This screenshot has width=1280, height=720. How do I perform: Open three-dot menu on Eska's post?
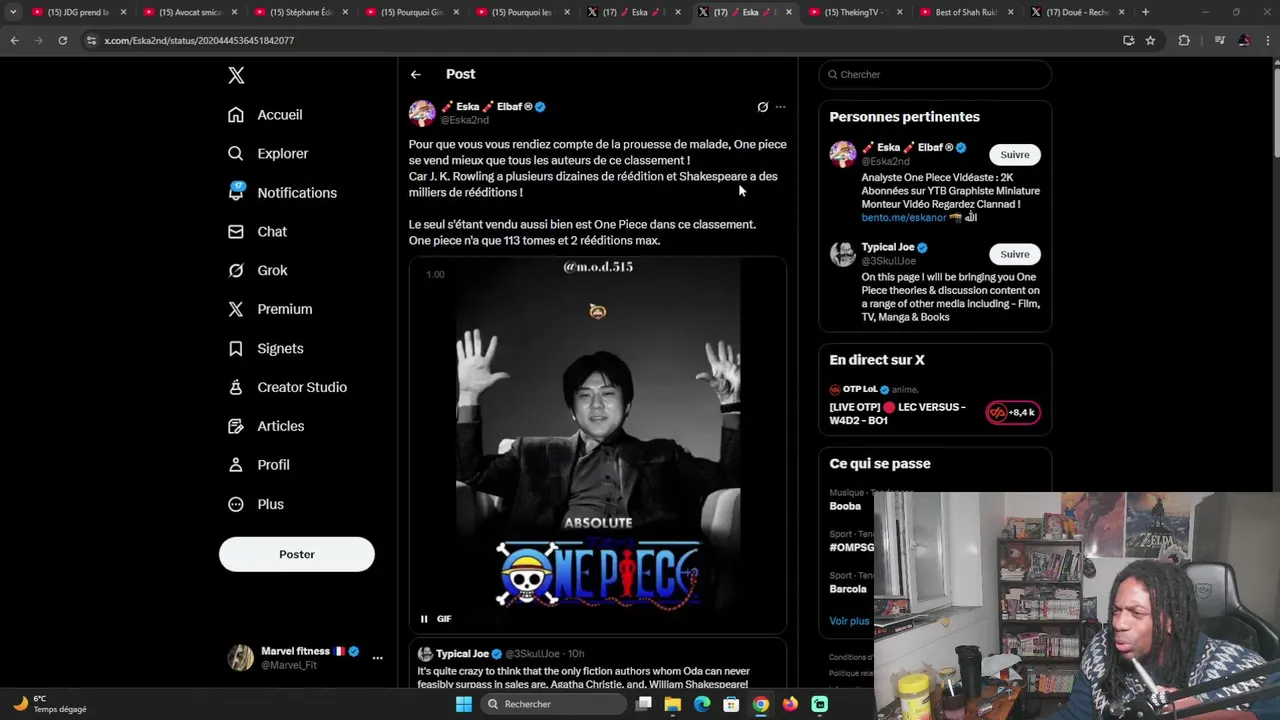point(781,107)
